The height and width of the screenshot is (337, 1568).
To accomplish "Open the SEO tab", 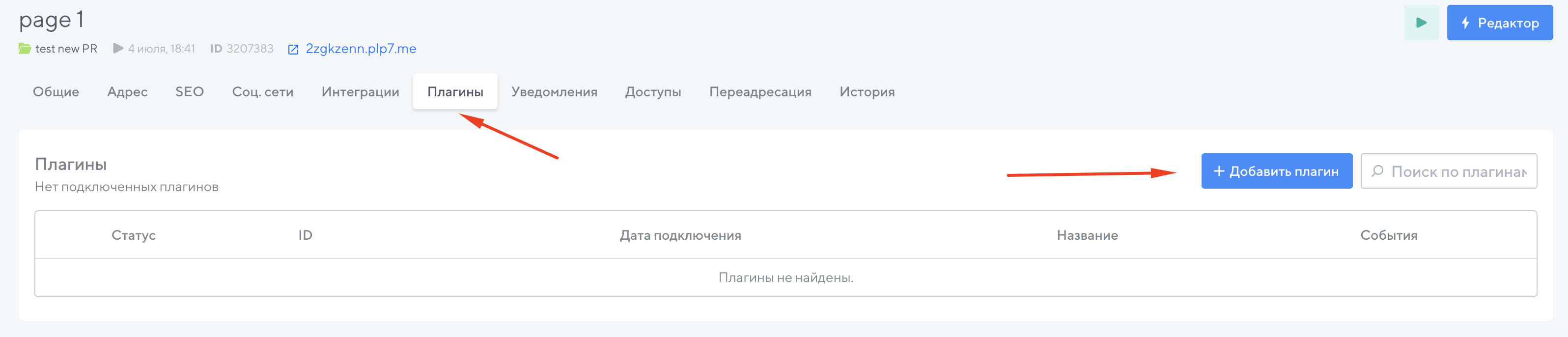I will 189,92.
